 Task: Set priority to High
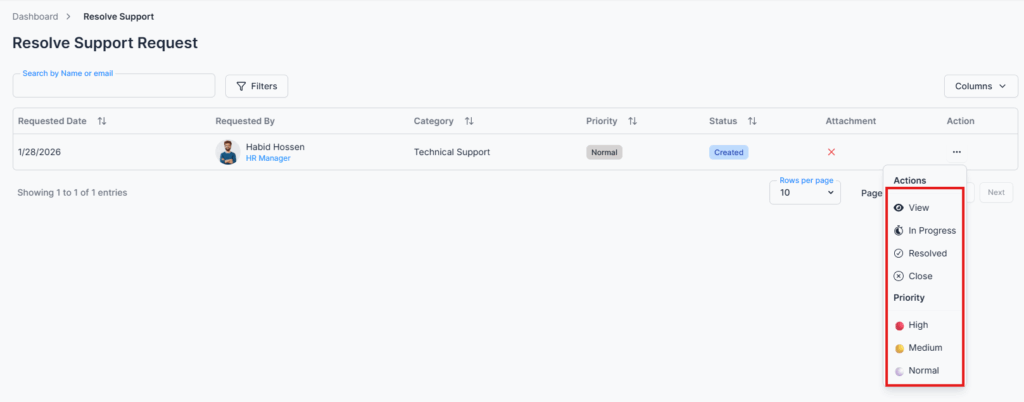(918, 325)
